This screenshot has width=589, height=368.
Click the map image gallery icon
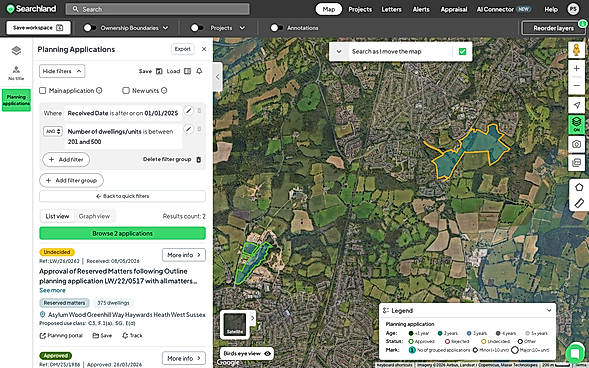tap(576, 163)
